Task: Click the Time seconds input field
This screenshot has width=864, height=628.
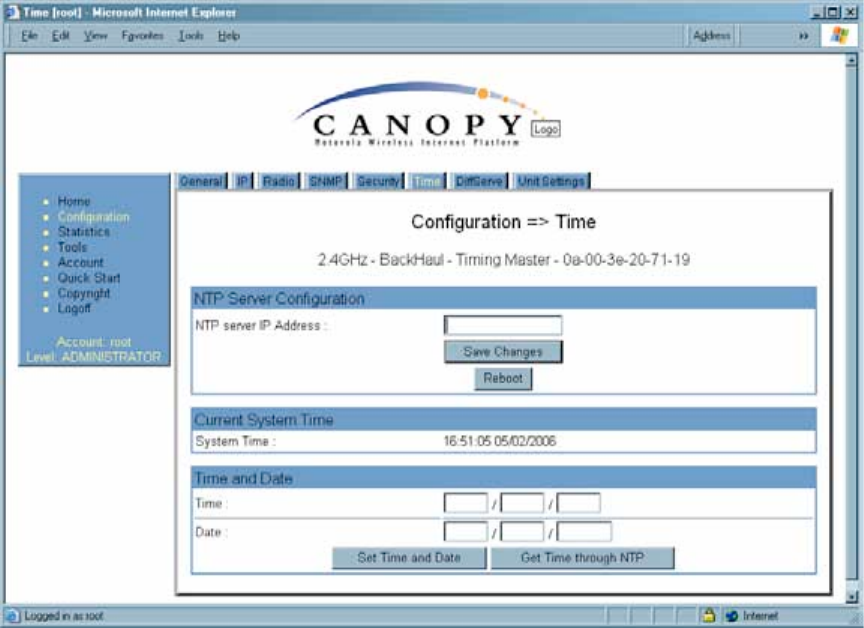Action: point(579,503)
